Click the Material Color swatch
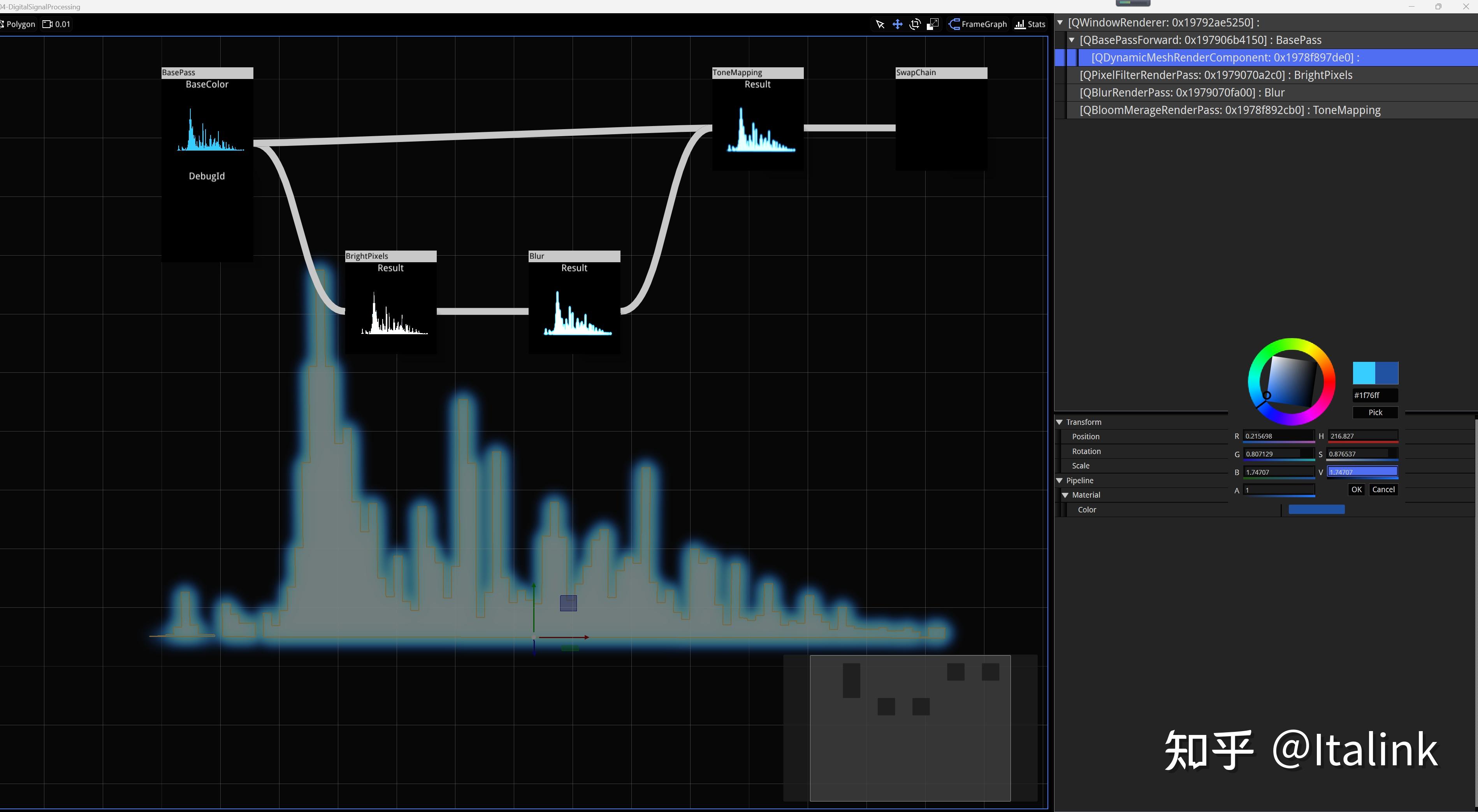 pyautogui.click(x=1316, y=510)
